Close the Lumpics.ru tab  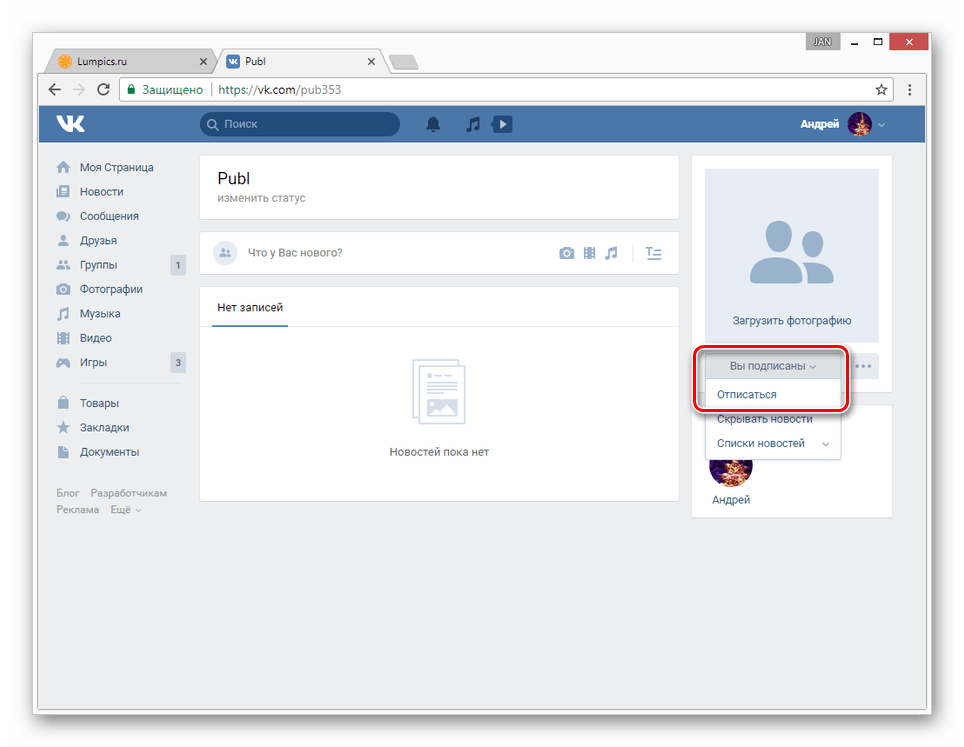(203, 61)
